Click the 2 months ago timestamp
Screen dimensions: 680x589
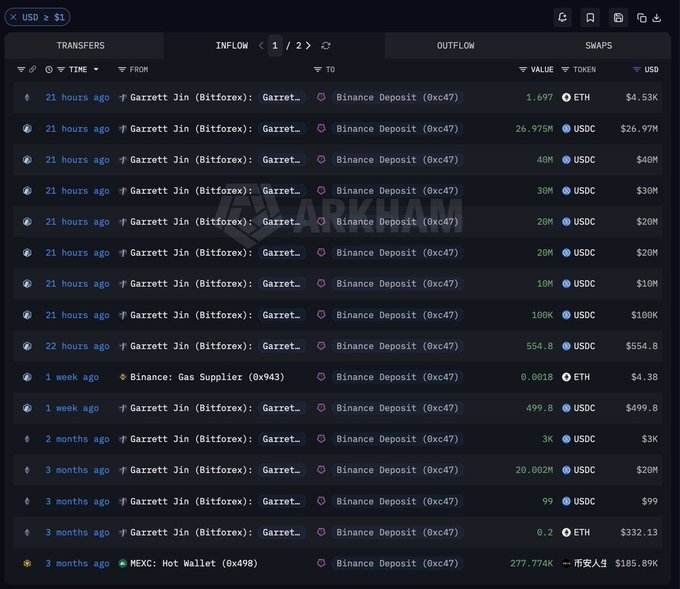tap(78, 439)
